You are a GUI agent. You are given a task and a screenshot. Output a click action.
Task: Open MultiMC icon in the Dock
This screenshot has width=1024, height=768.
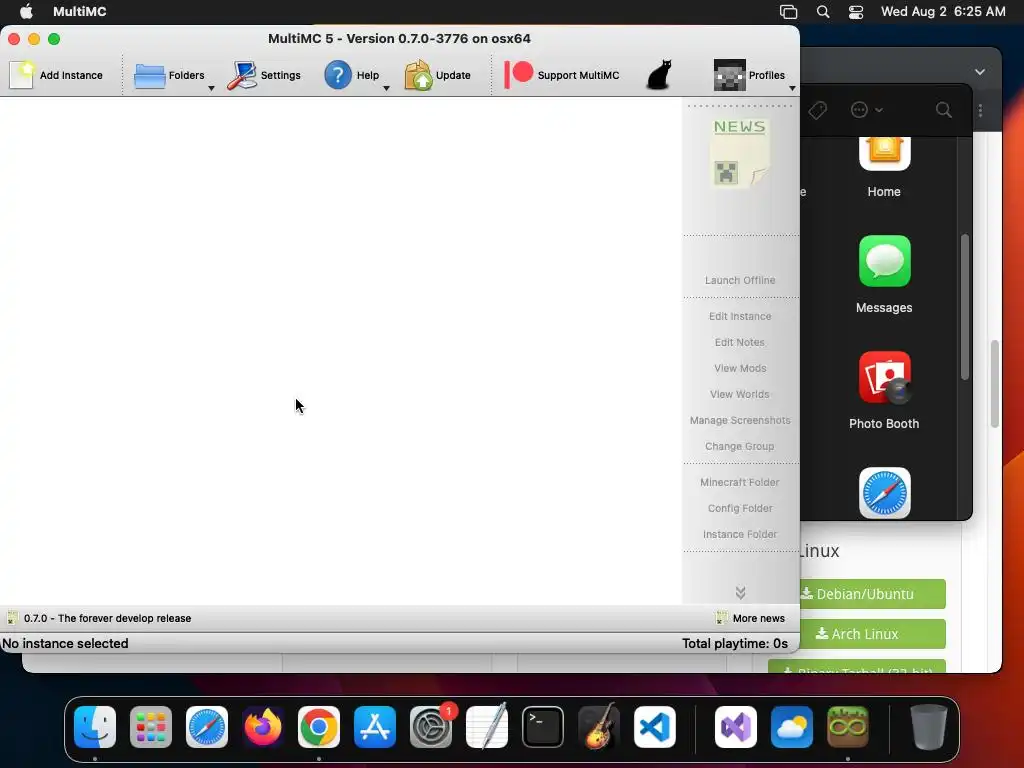848,727
